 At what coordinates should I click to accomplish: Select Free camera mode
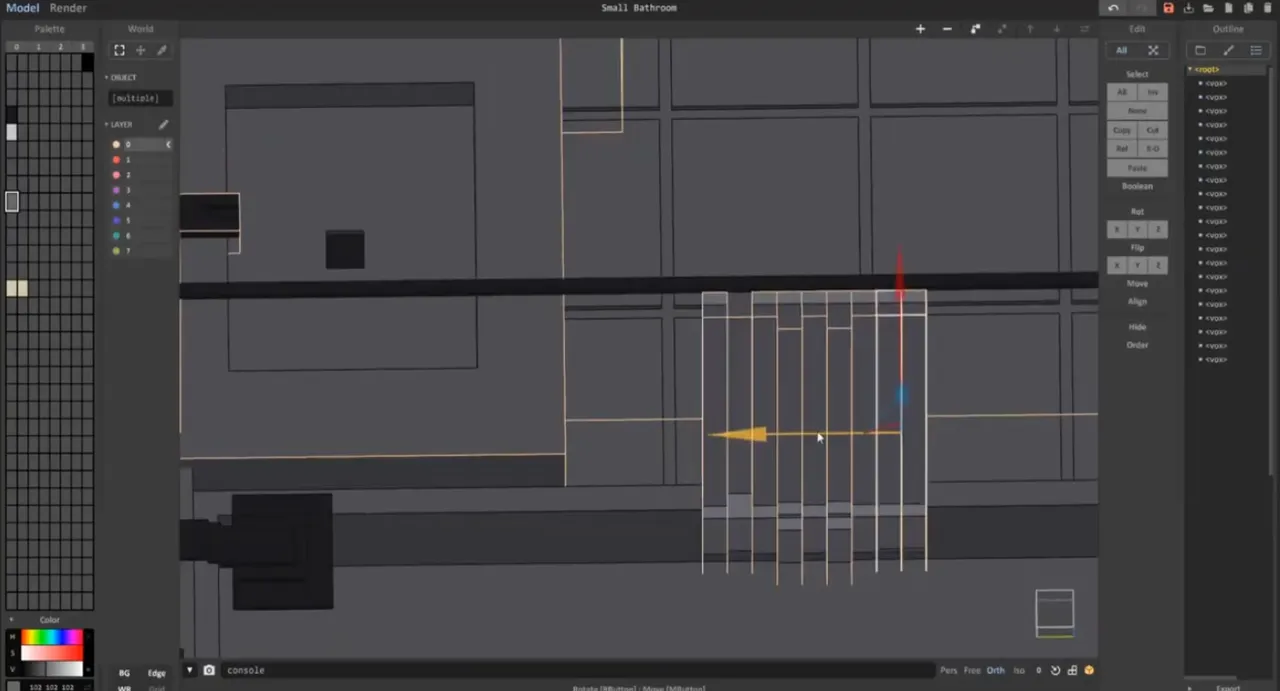click(972, 671)
